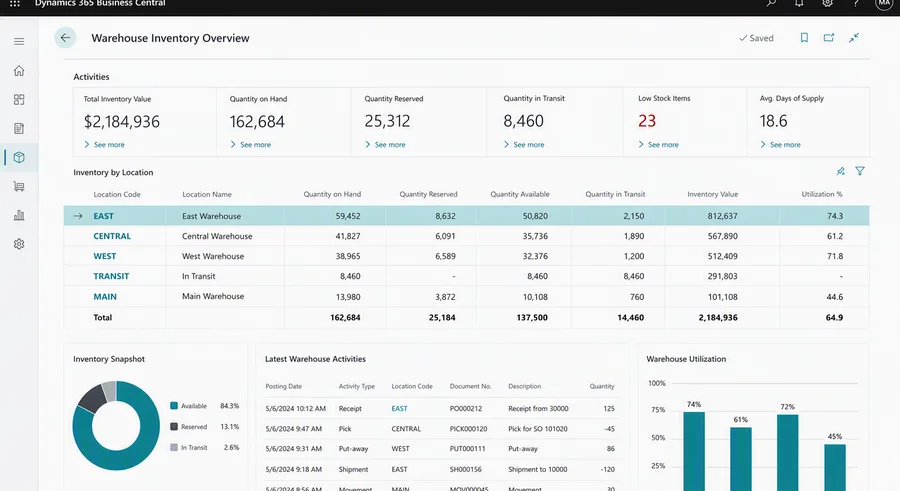Click the 61% utilization bar
This screenshot has height=491, width=900.
point(740,459)
